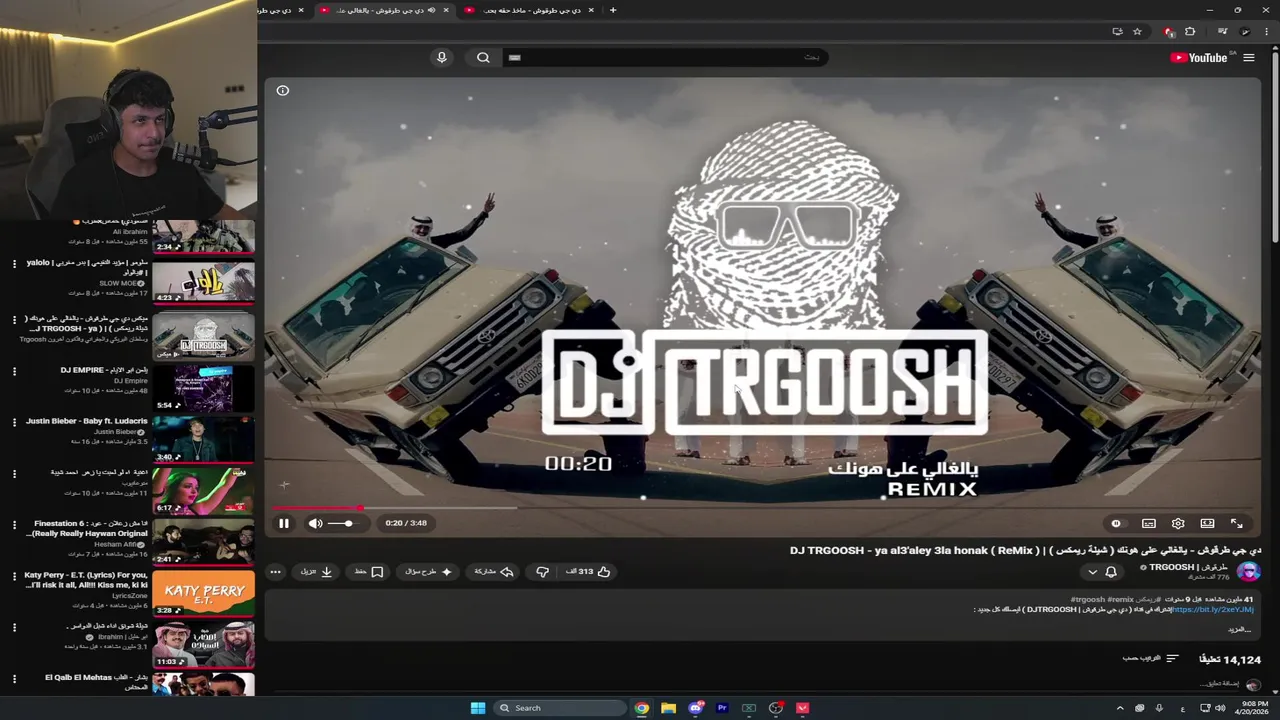Open subscription notification bell dropdown

tap(1102, 572)
